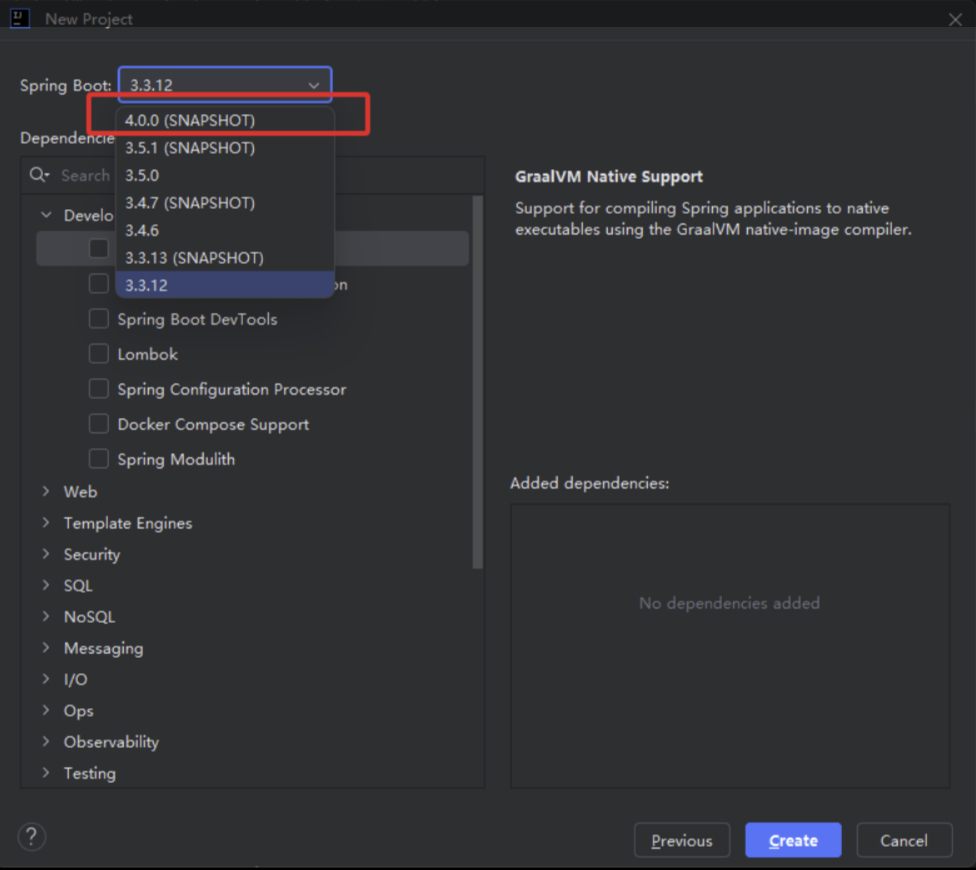
Task: Collapse the Spring Boot version dropdown
Action: [313, 86]
